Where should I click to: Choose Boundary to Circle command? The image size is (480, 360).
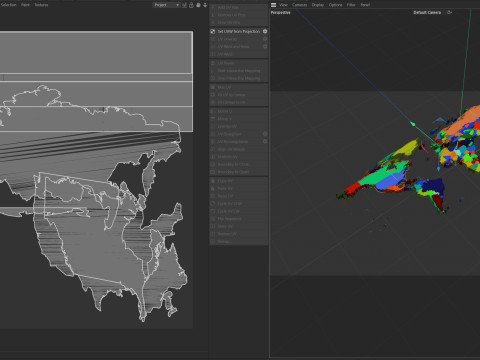[x=239, y=165]
